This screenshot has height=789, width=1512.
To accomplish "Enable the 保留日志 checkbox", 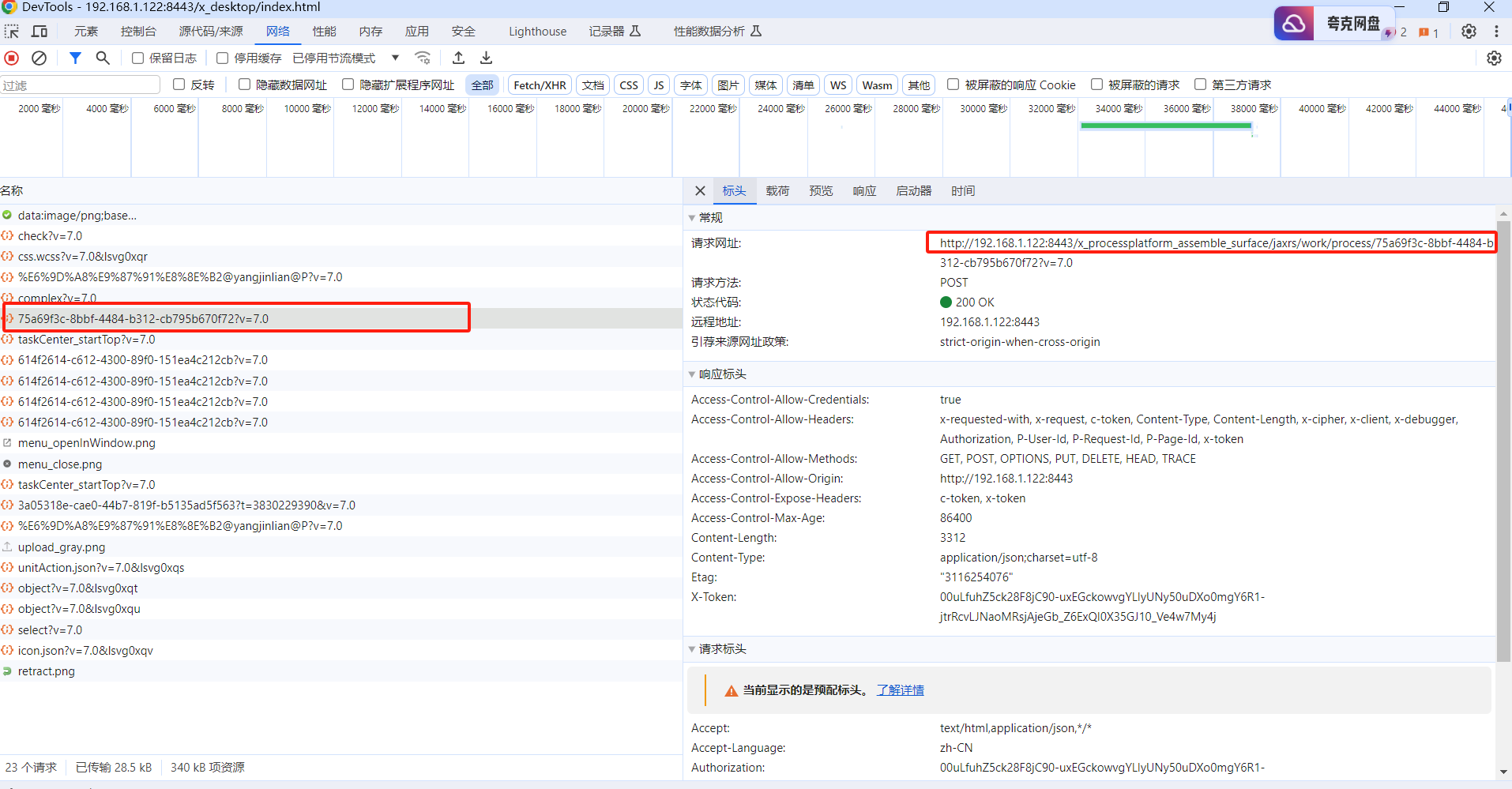I will click(x=138, y=58).
